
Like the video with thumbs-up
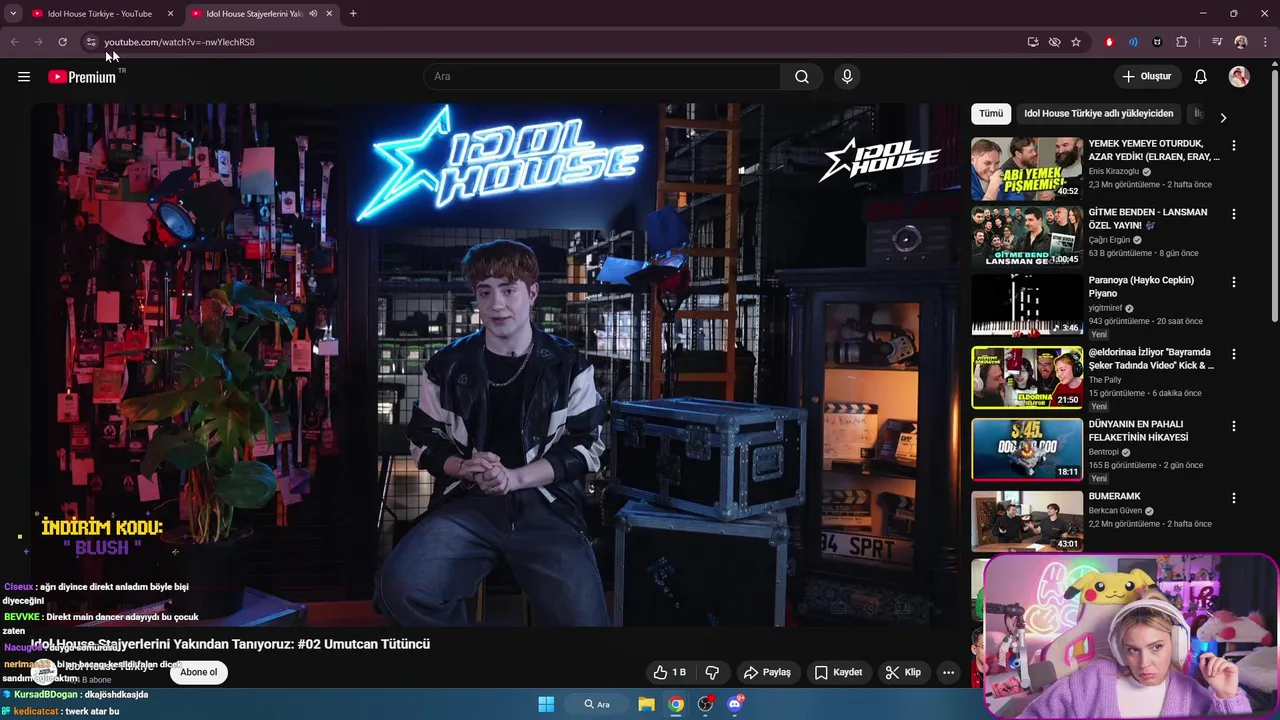670,672
